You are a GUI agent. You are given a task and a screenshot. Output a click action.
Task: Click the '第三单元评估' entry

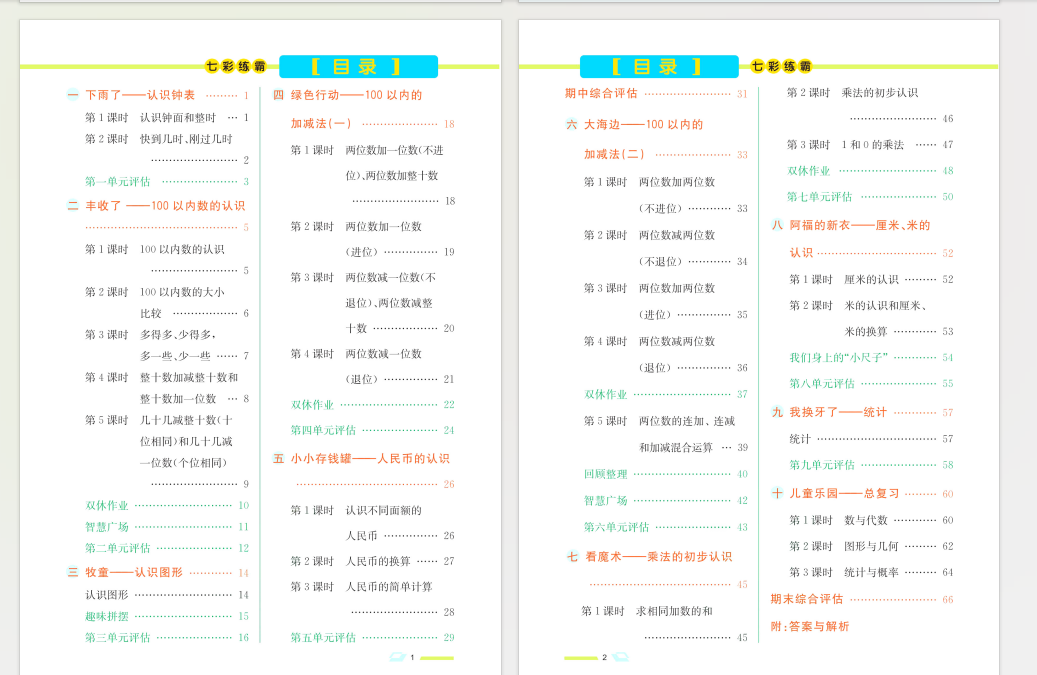tap(118, 637)
